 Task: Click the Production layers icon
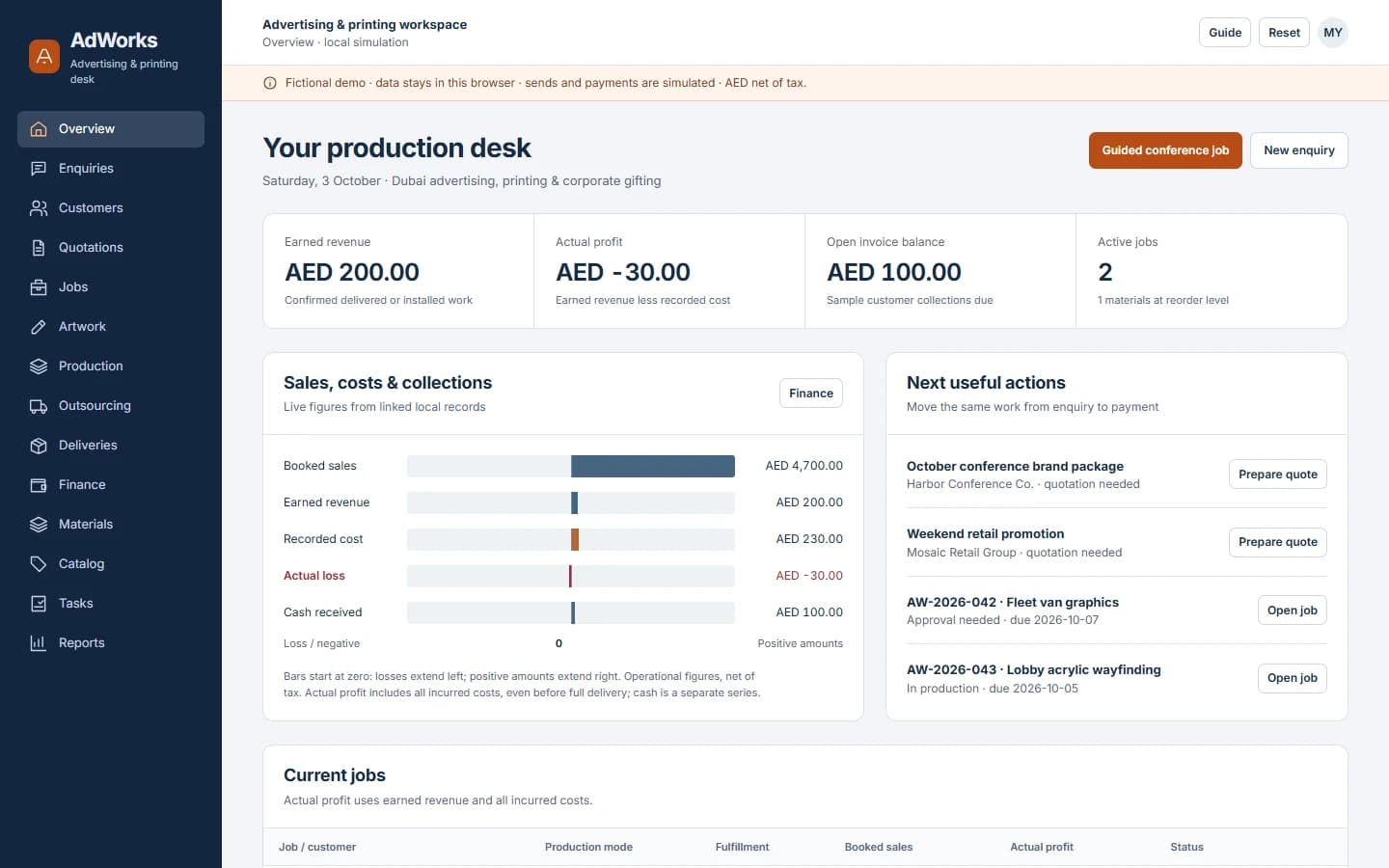tap(39, 366)
